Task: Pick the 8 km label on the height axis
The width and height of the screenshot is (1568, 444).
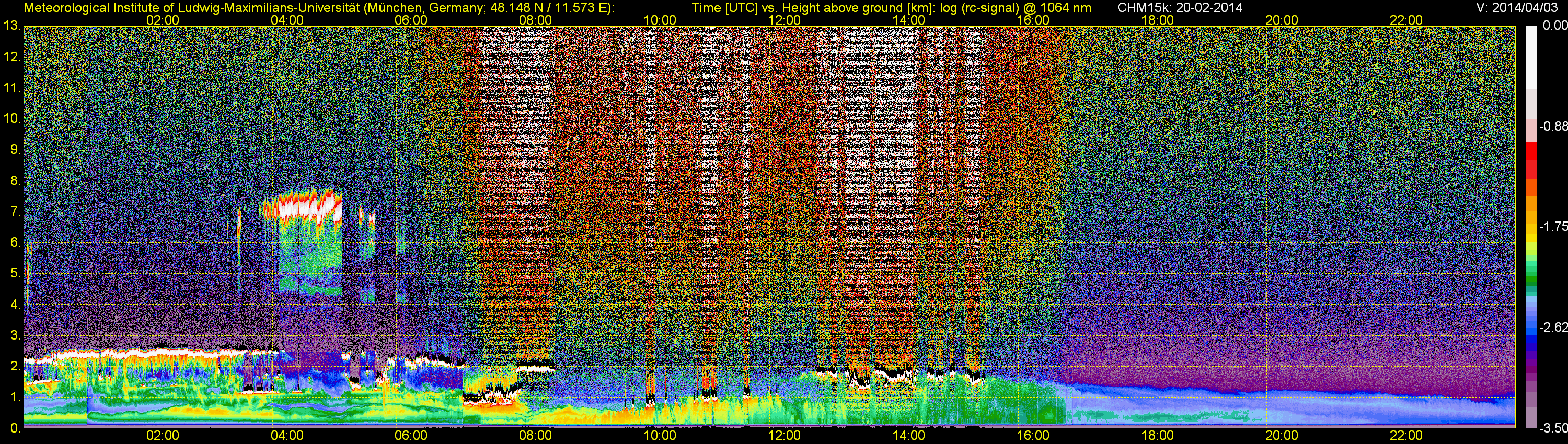Action: [x=15, y=181]
